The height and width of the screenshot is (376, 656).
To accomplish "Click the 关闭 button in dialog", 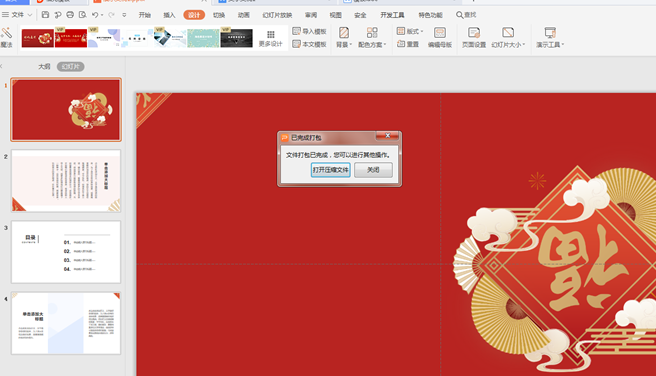I will (x=373, y=170).
